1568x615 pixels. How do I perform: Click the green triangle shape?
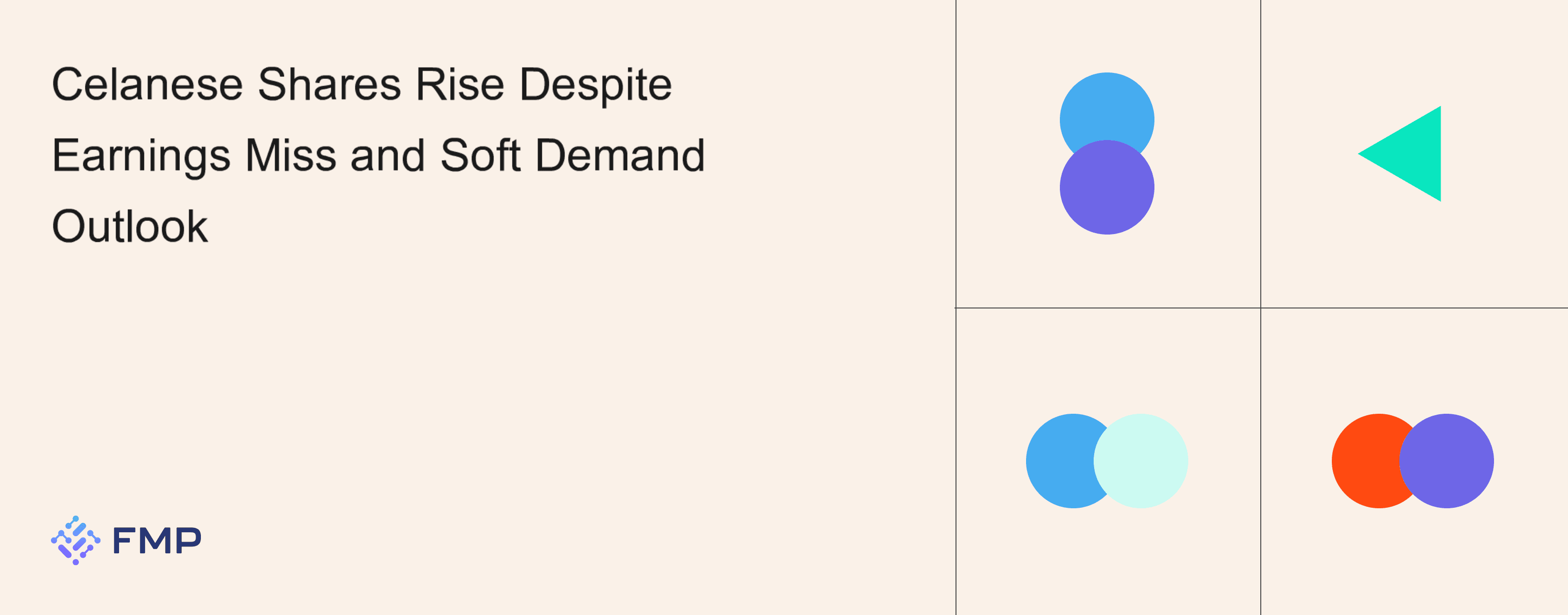[1413, 153]
